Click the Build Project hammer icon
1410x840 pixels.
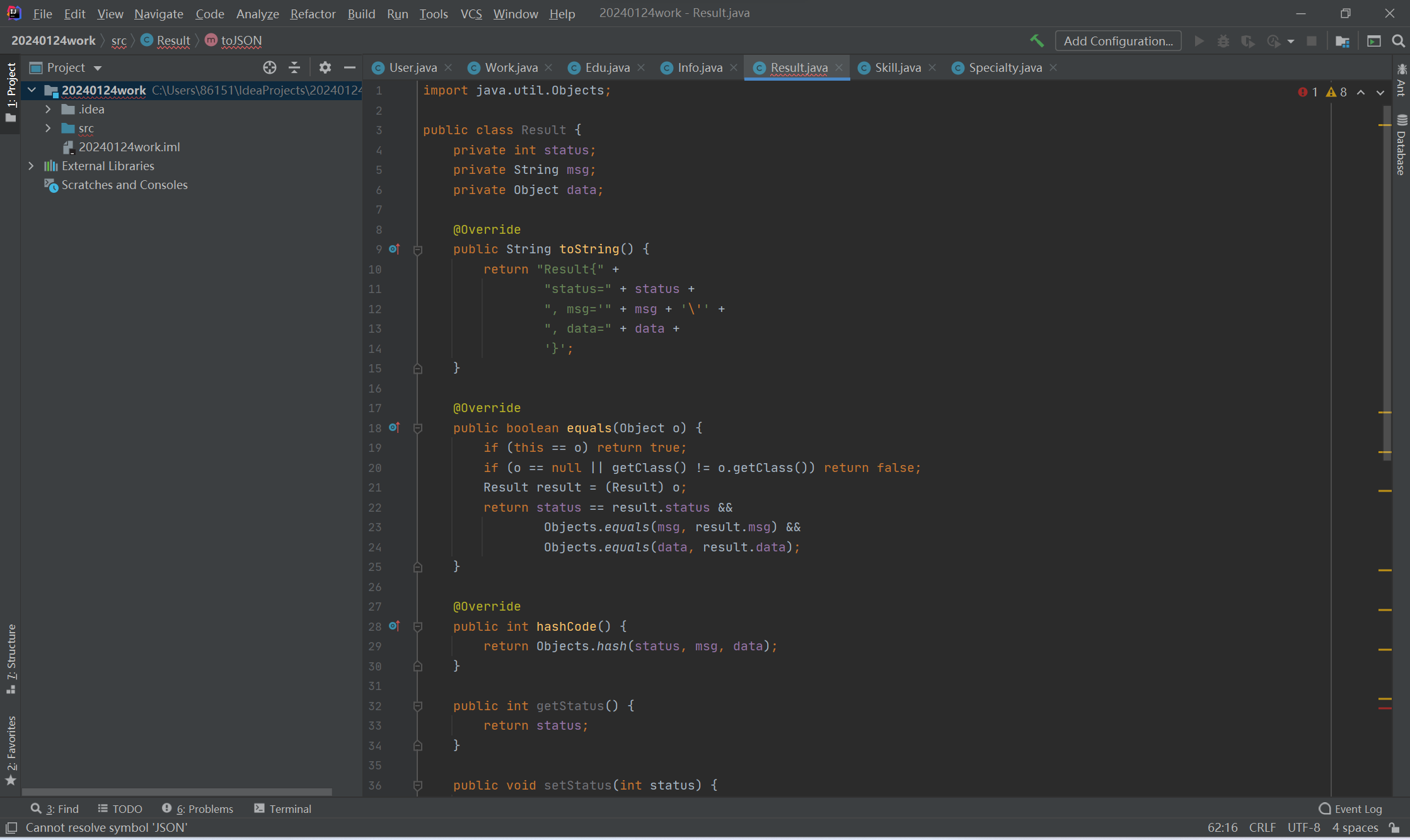coord(1036,41)
